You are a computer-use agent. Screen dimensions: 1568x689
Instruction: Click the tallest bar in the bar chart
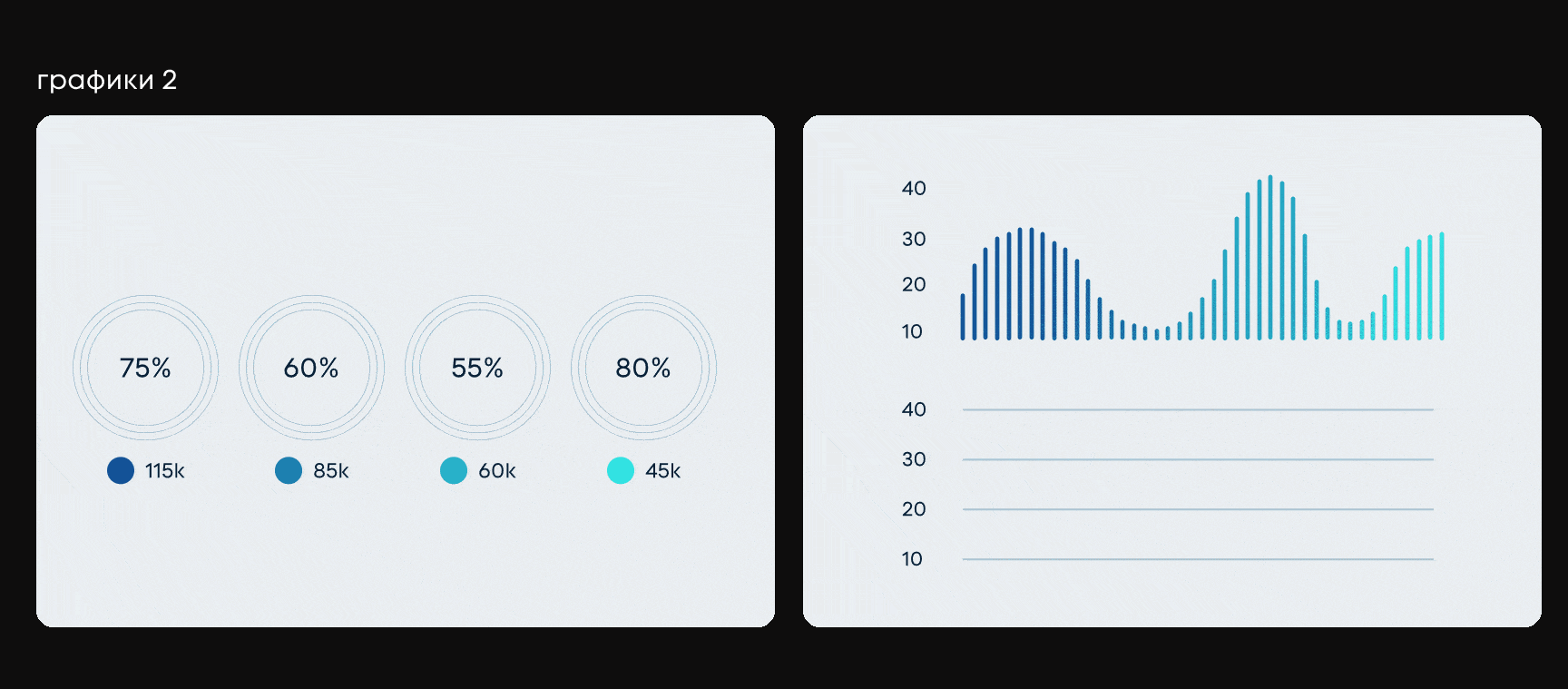(1270, 259)
